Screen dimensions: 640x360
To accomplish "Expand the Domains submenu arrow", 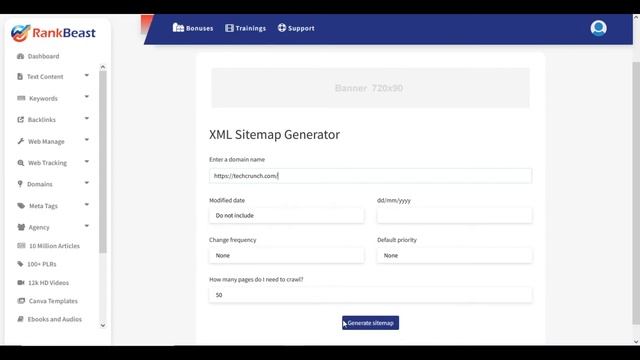I will (x=87, y=183).
